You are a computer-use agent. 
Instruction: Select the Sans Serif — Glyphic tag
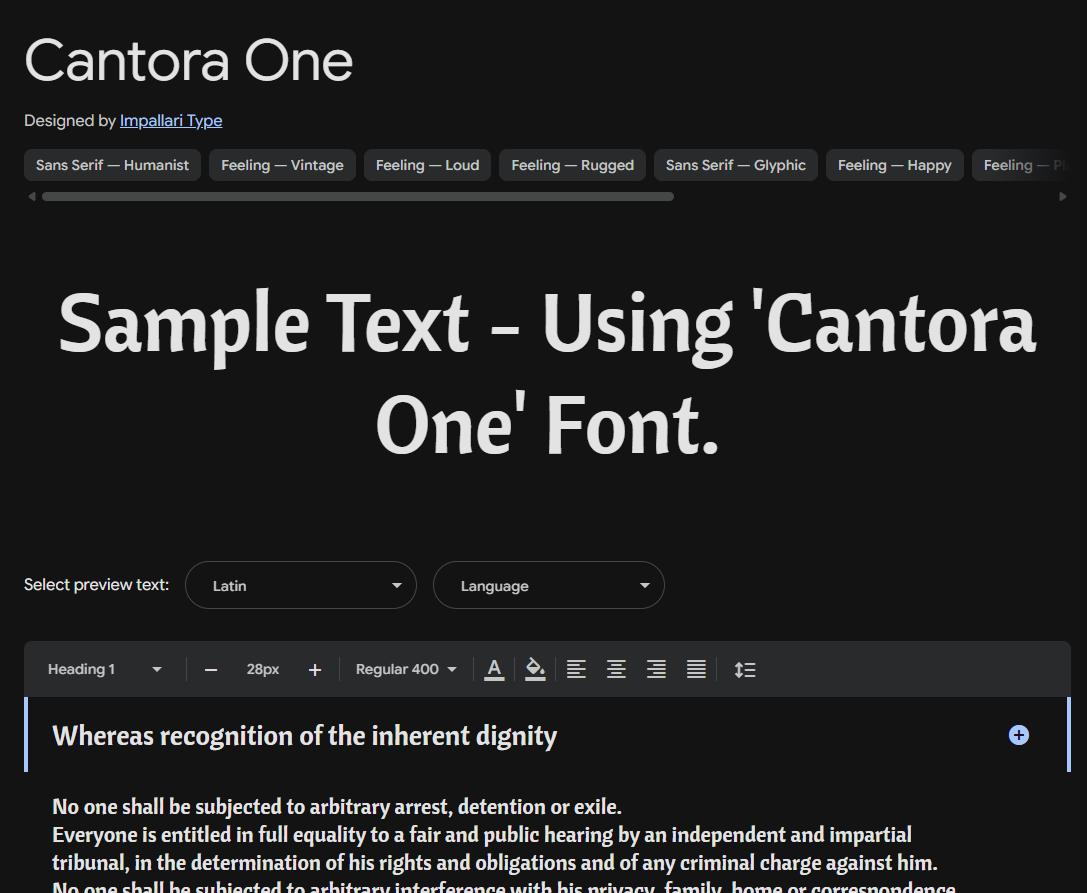point(736,165)
